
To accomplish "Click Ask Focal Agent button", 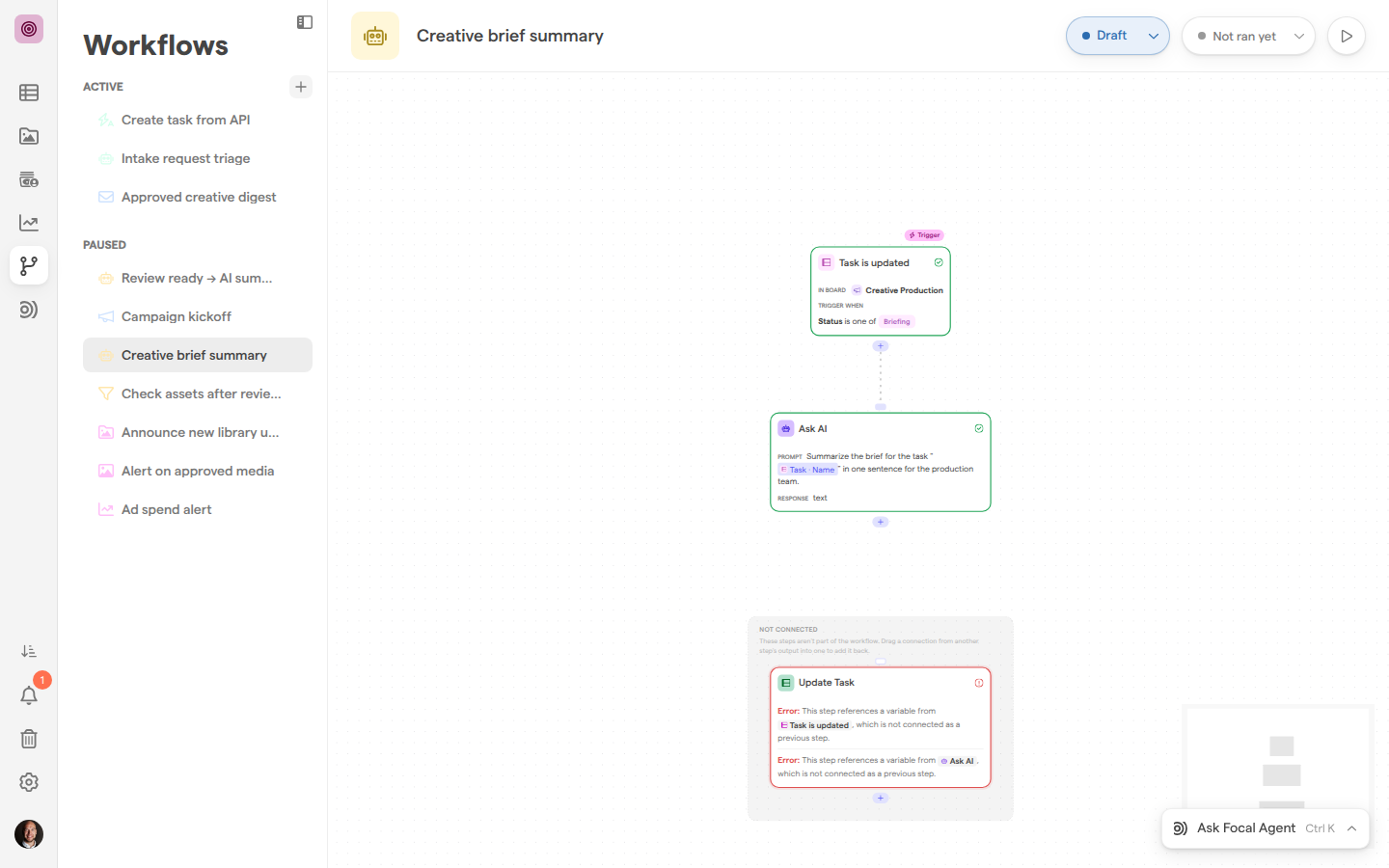I will click(x=1266, y=828).
